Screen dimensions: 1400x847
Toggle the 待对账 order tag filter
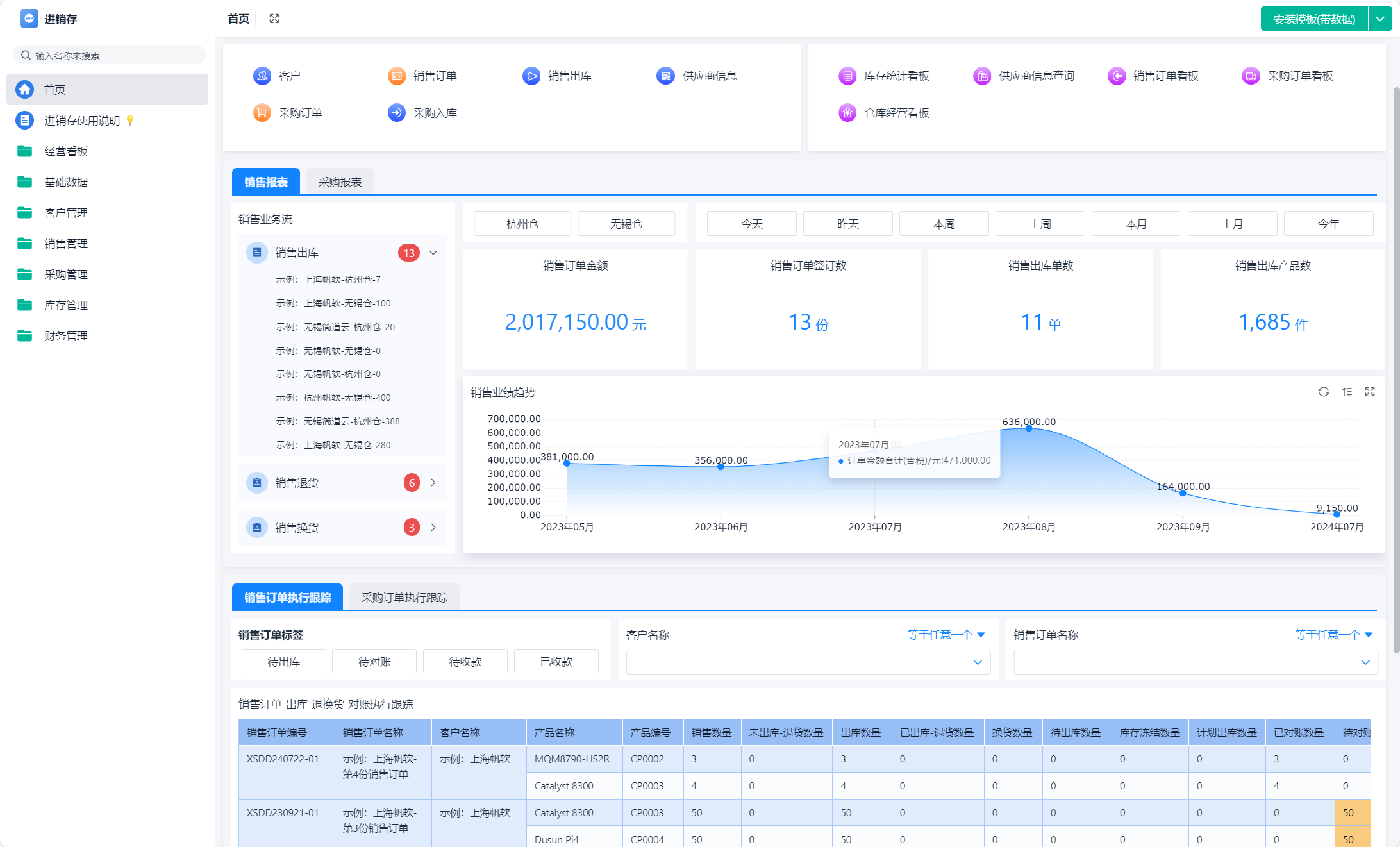374,662
